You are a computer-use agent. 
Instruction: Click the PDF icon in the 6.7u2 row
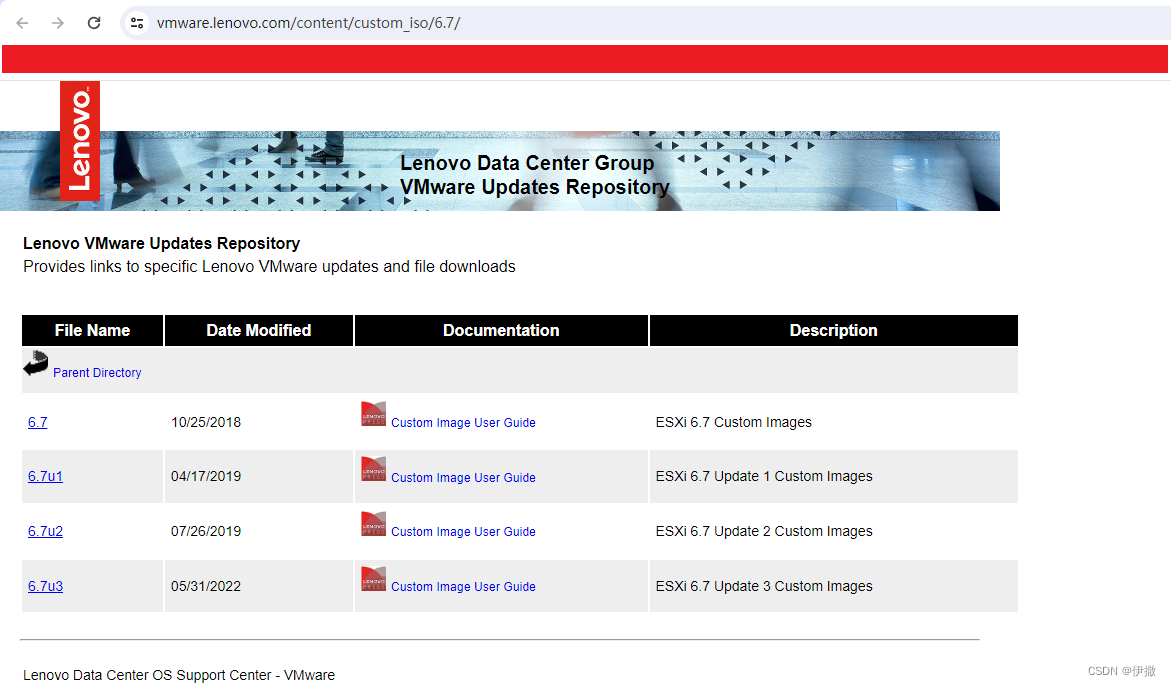[372, 522]
